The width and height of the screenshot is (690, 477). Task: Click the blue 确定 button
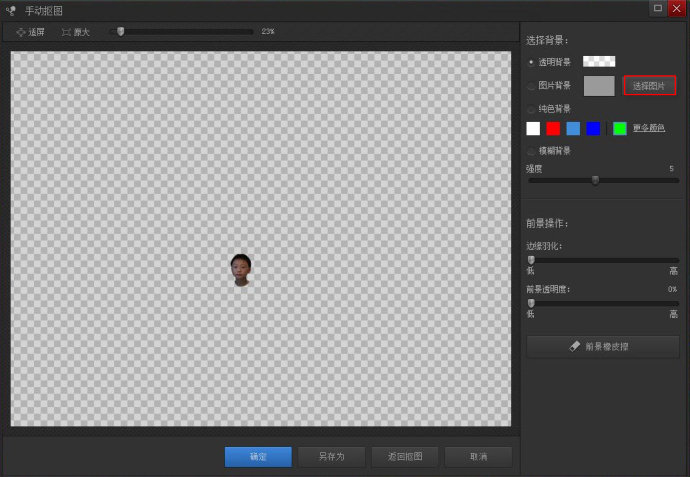[258, 457]
